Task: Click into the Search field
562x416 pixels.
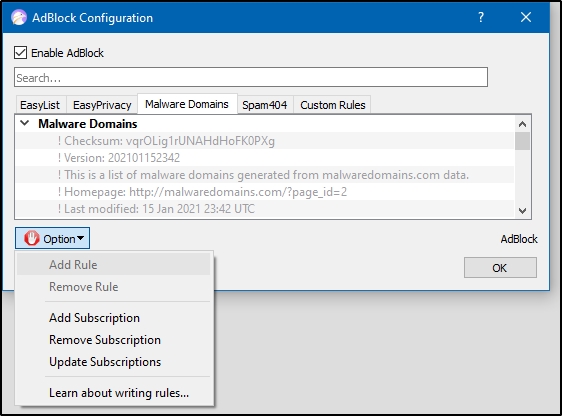Action: tap(251, 77)
